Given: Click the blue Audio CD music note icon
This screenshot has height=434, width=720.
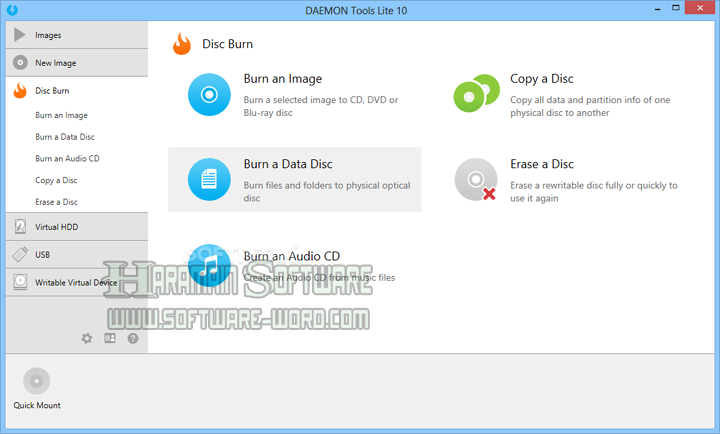Looking at the screenshot, I should click(209, 265).
